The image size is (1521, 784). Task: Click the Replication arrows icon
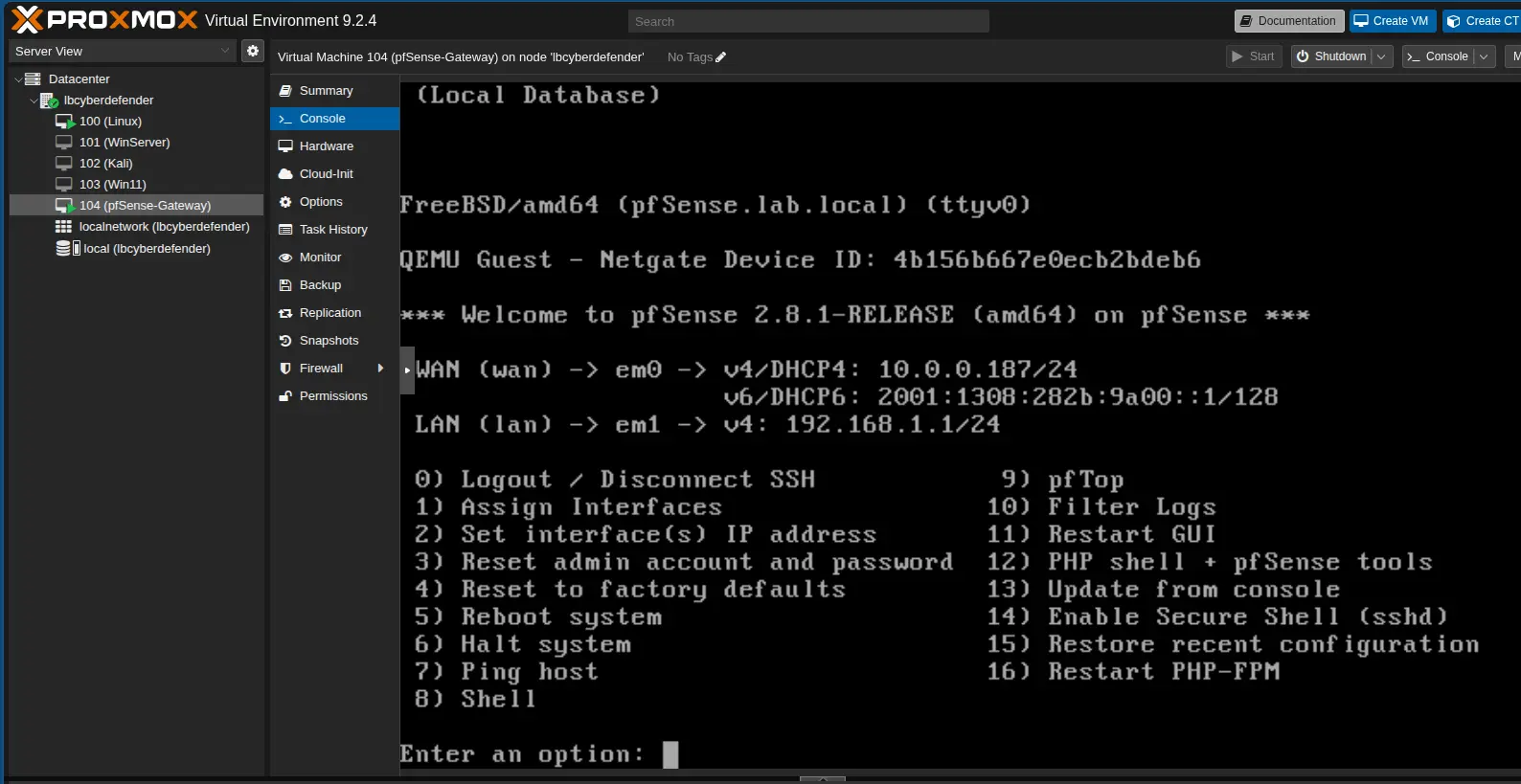coord(284,313)
